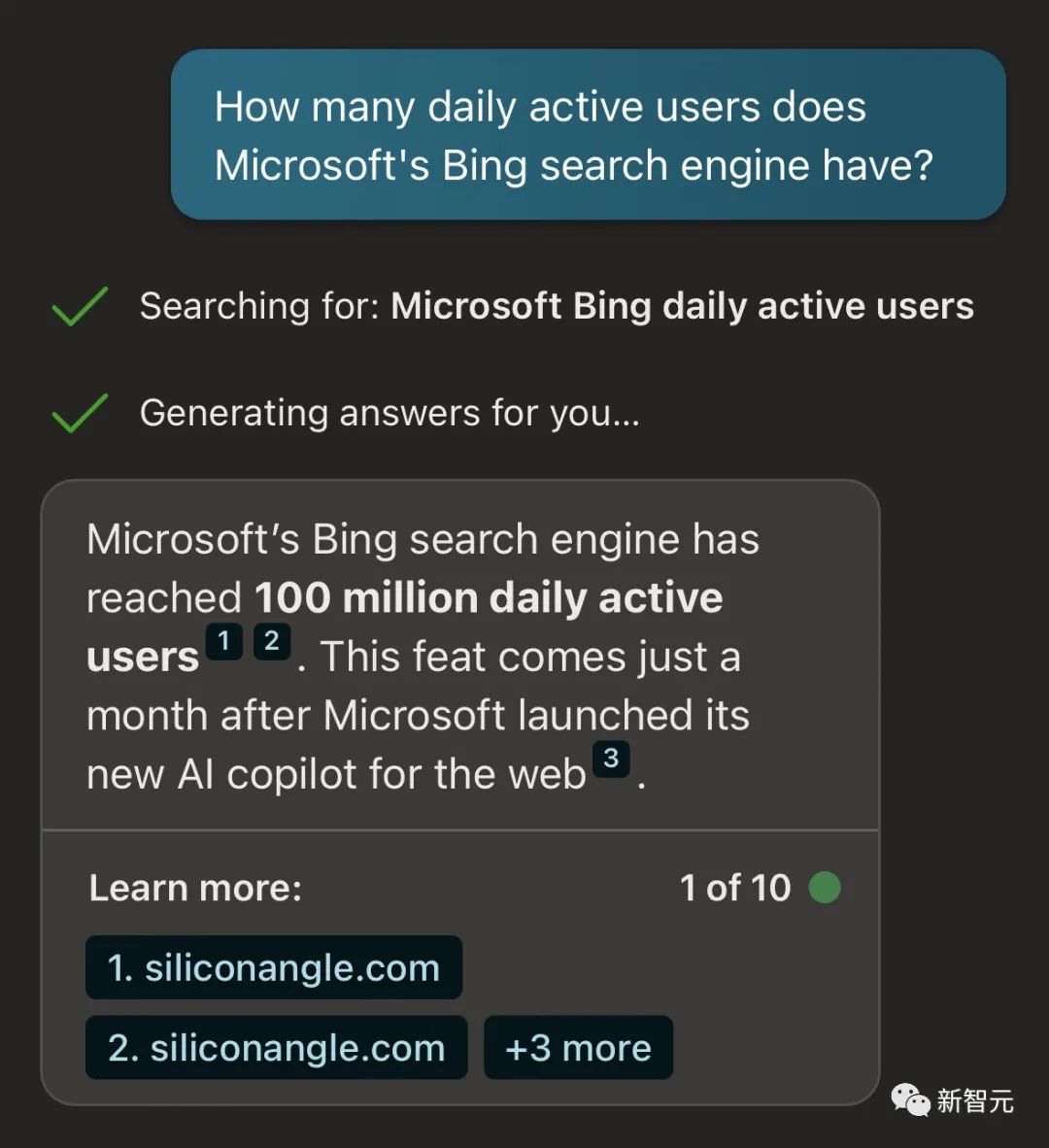The image size is (1049, 1148).
Task: Open citation 3 after 'the web'
Action: point(611,759)
